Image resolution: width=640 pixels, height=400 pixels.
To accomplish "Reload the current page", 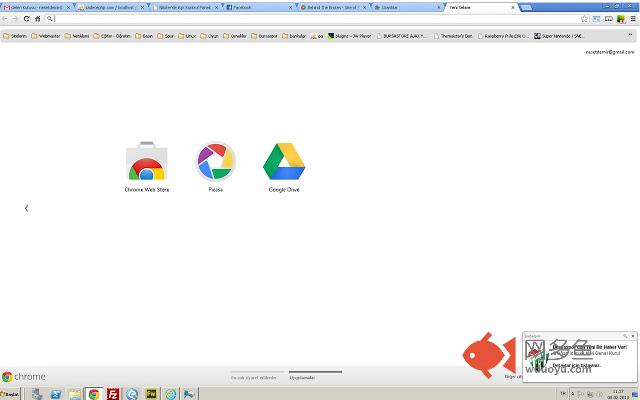I will [27, 19].
